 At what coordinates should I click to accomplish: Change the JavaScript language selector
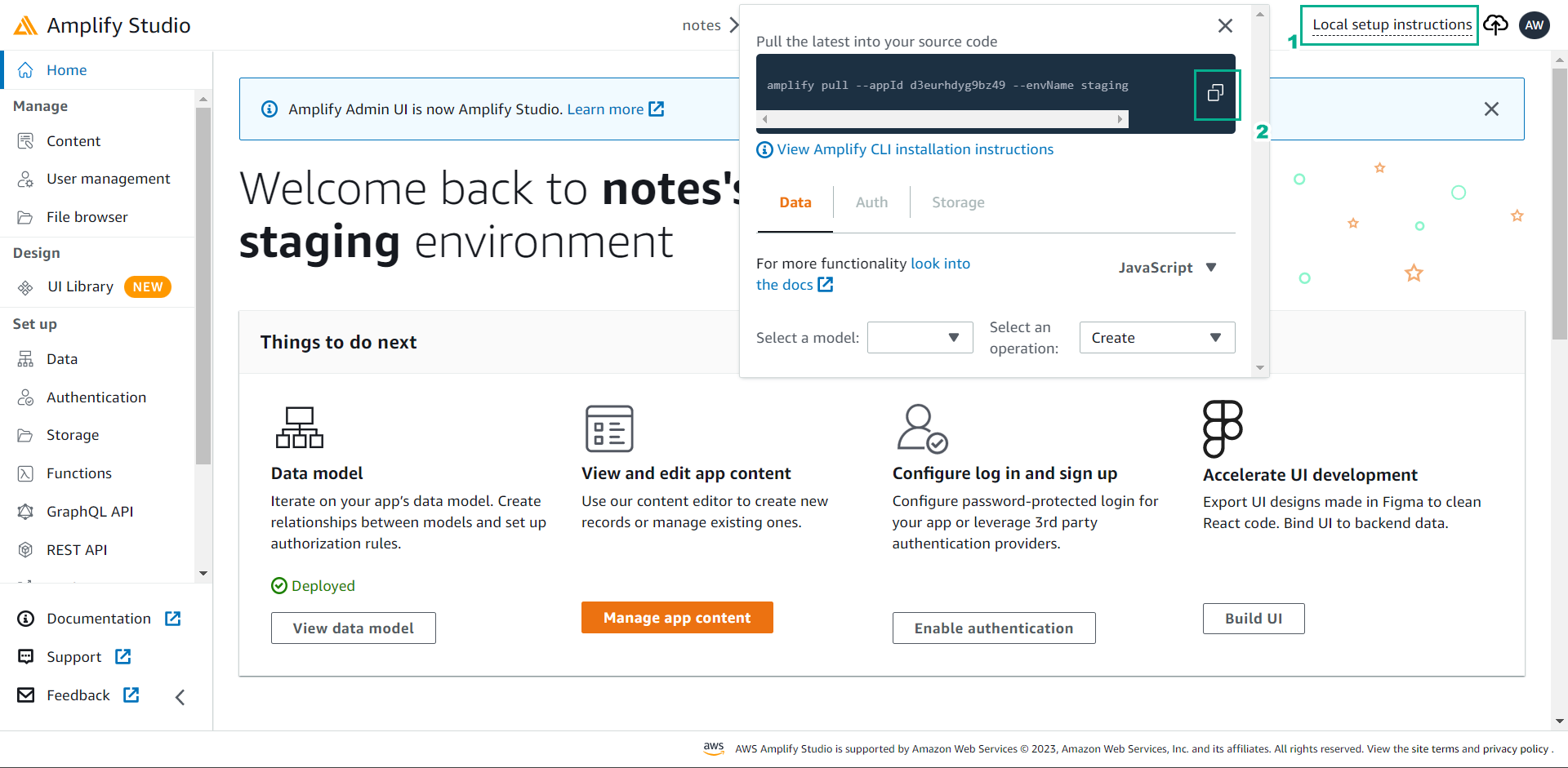(1167, 268)
